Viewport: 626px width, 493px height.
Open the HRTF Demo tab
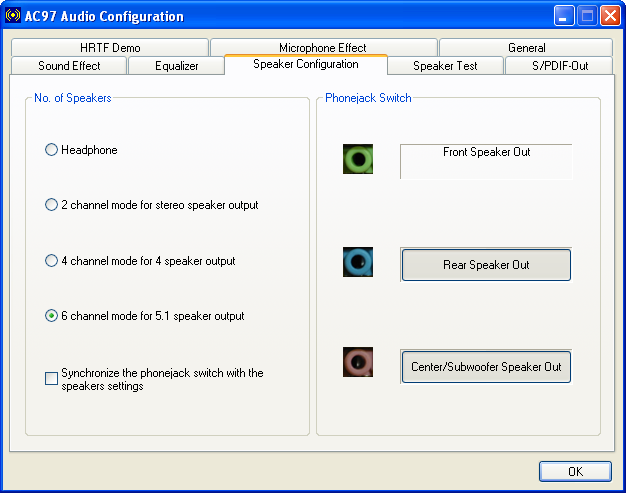coord(110,48)
